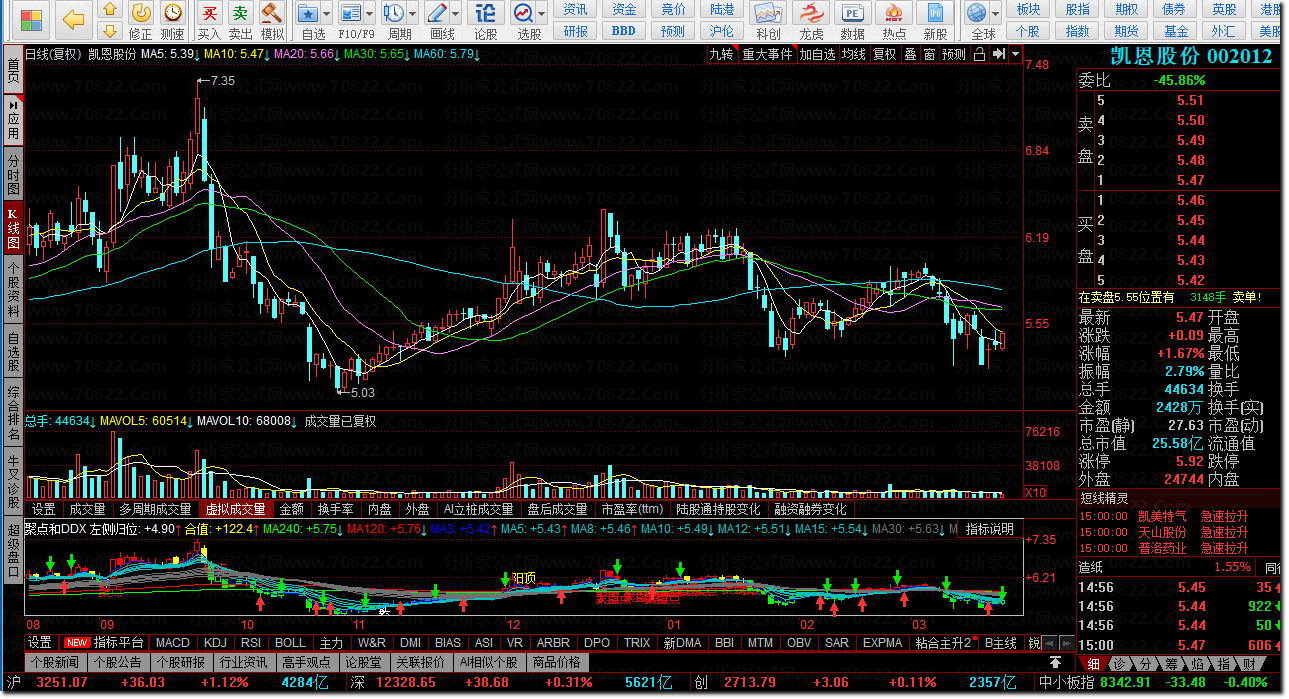Open the 数据 PE data icon
1289x699 pixels.
tap(852, 13)
